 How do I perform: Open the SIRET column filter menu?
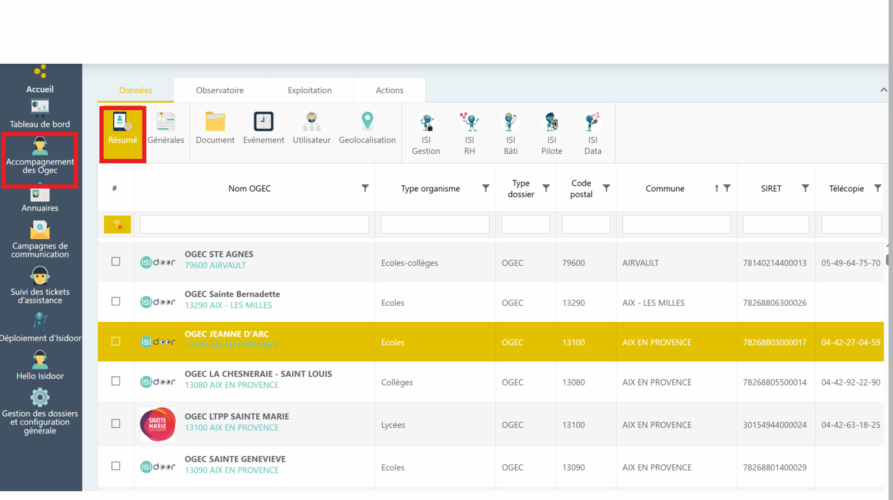tap(805, 188)
